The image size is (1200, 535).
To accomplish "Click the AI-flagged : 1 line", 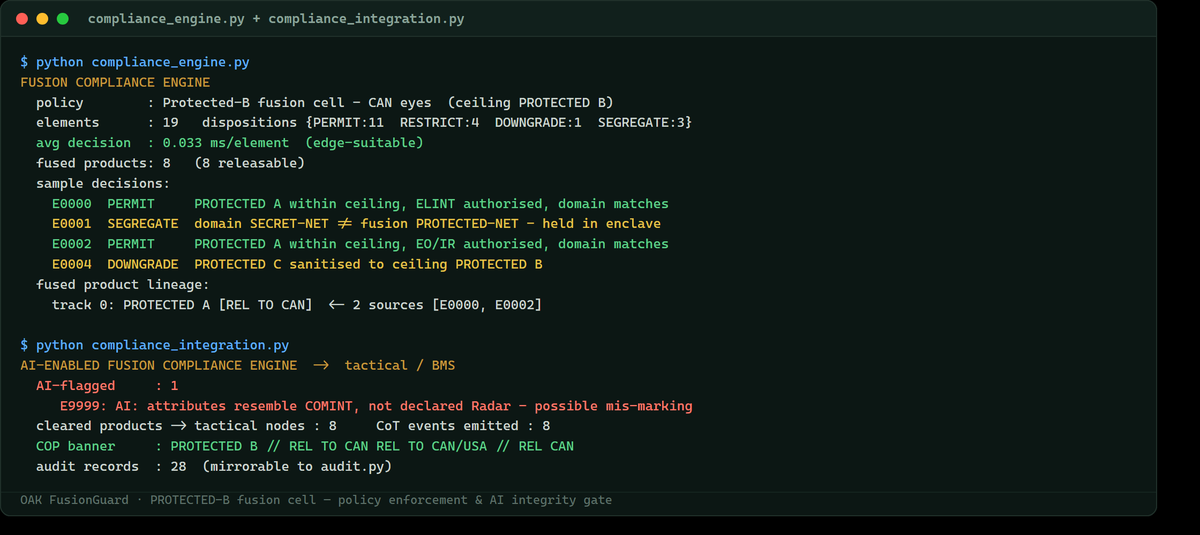I will click(107, 385).
